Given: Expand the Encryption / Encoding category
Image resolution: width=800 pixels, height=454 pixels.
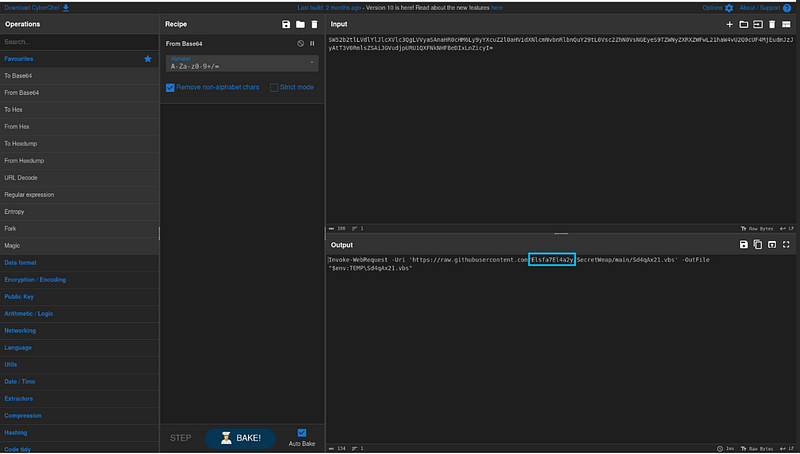Looking at the screenshot, I should [80, 280].
